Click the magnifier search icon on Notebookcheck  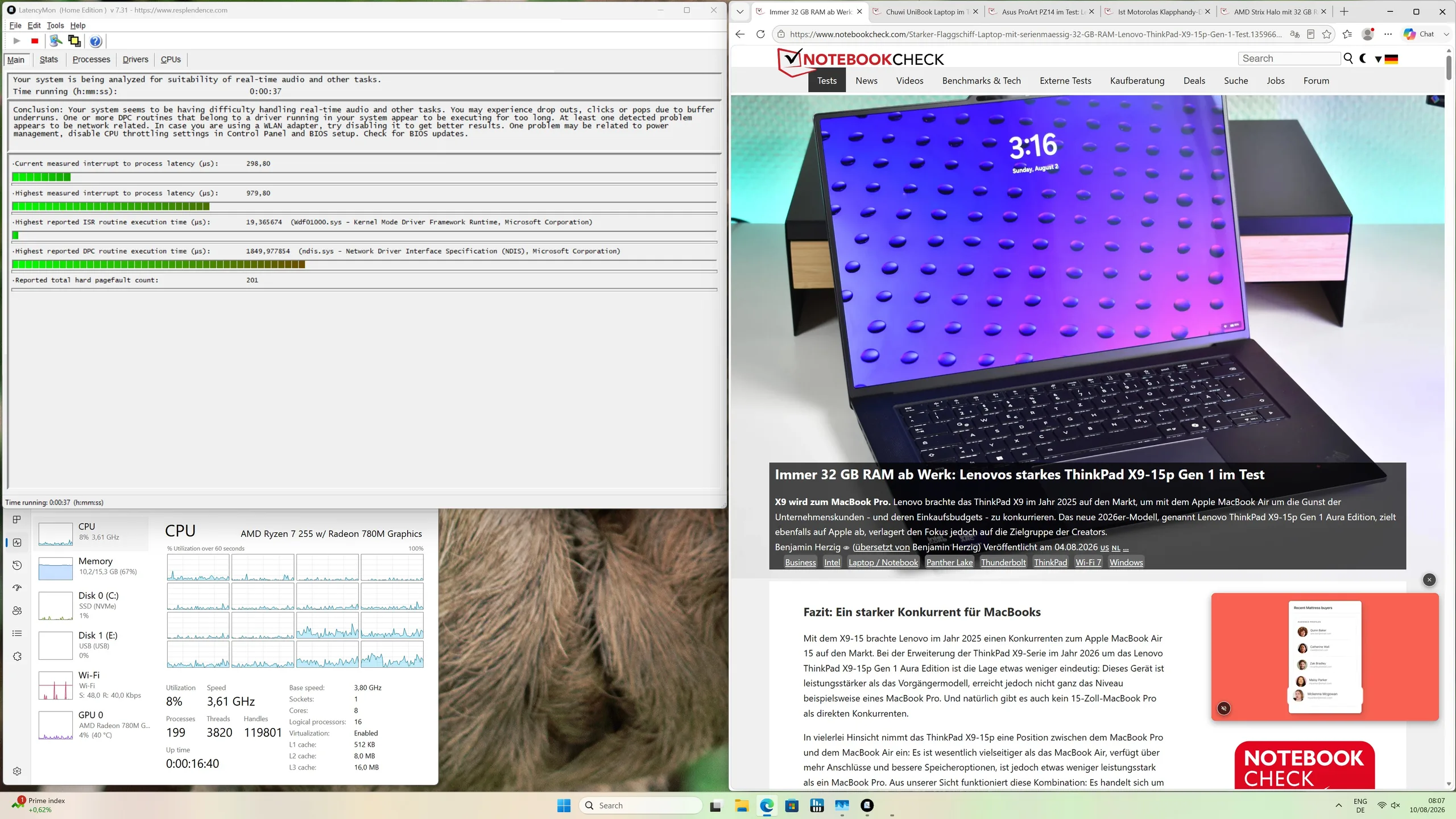(1348, 59)
